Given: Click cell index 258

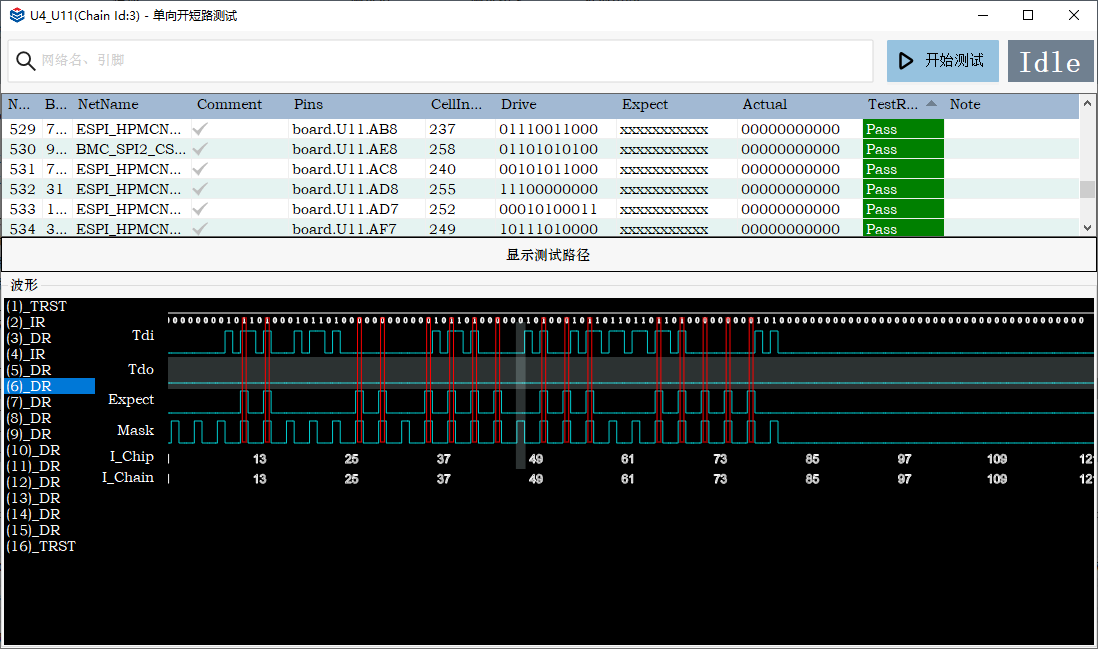Looking at the screenshot, I should coord(443,149).
